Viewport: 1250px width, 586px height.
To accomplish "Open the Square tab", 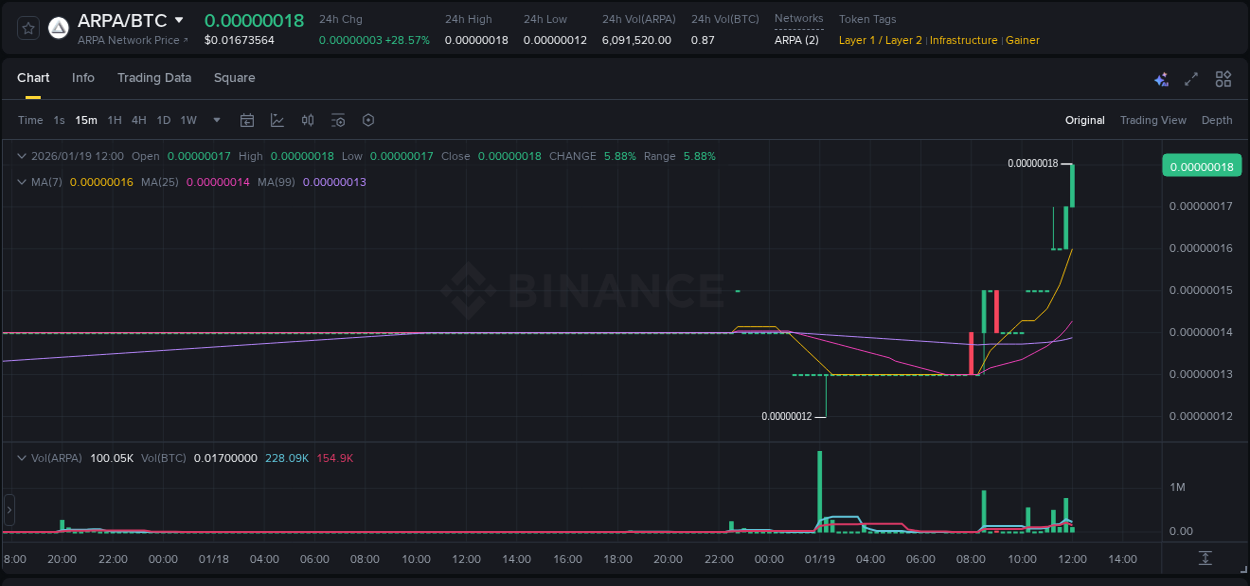I will coord(234,78).
